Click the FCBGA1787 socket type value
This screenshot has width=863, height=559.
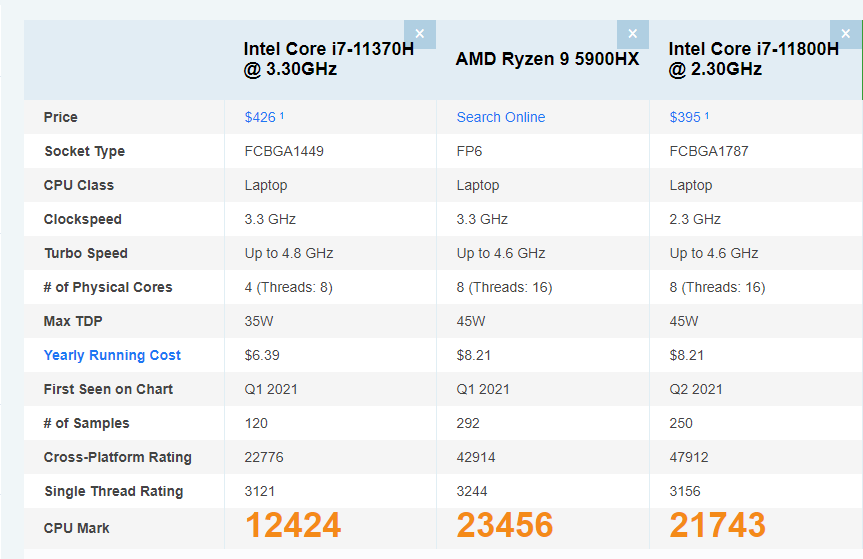pos(709,151)
